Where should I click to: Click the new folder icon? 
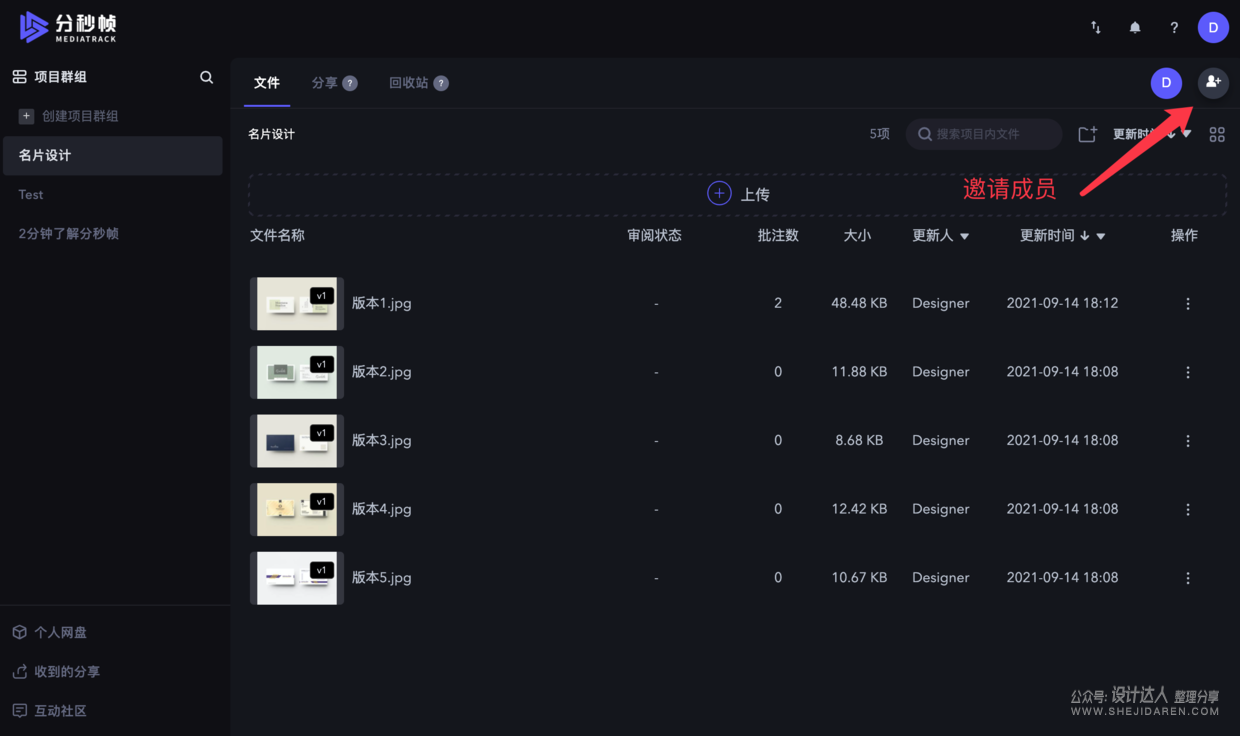[x=1087, y=133]
